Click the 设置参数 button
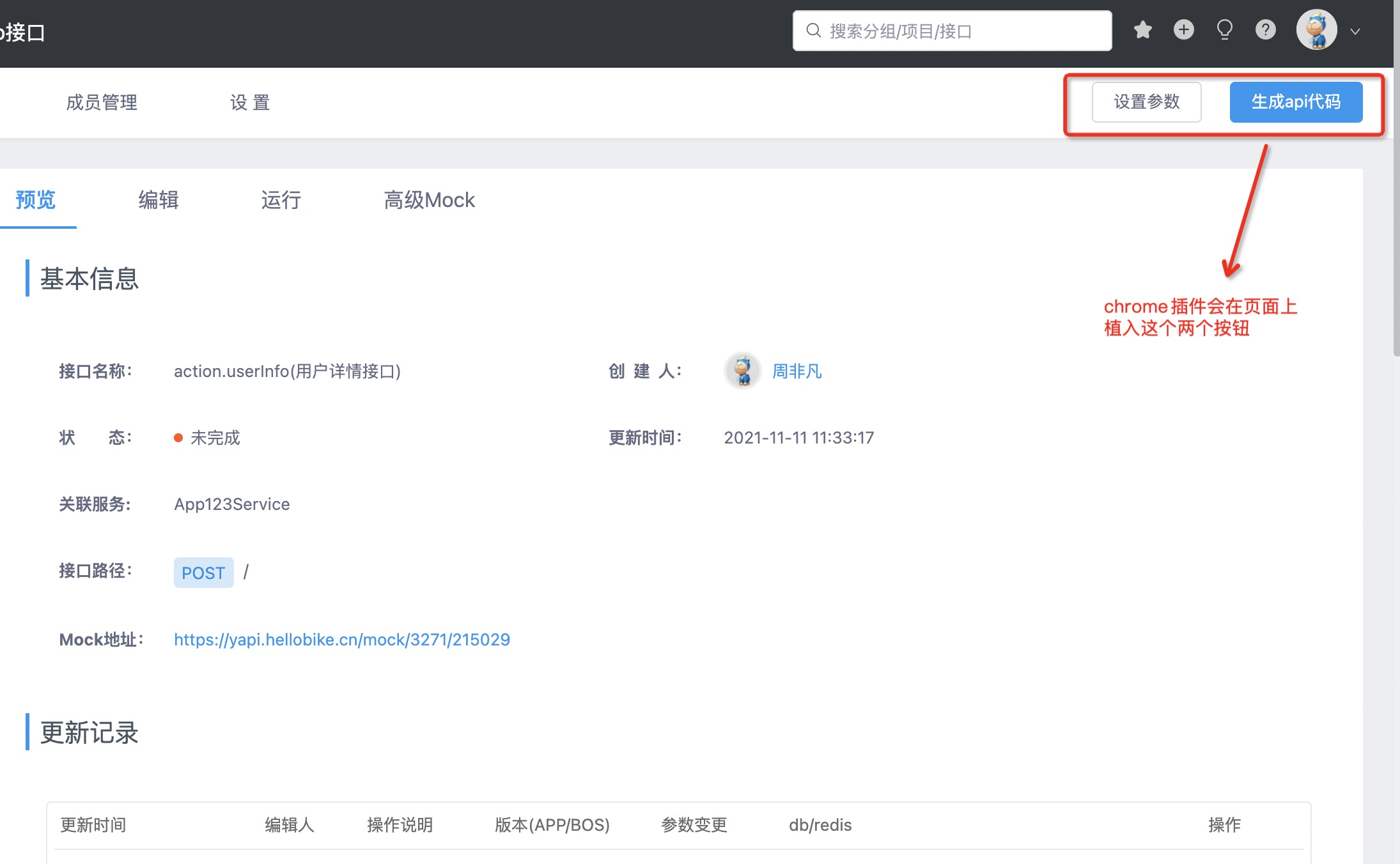The height and width of the screenshot is (864, 1400). 1146,102
